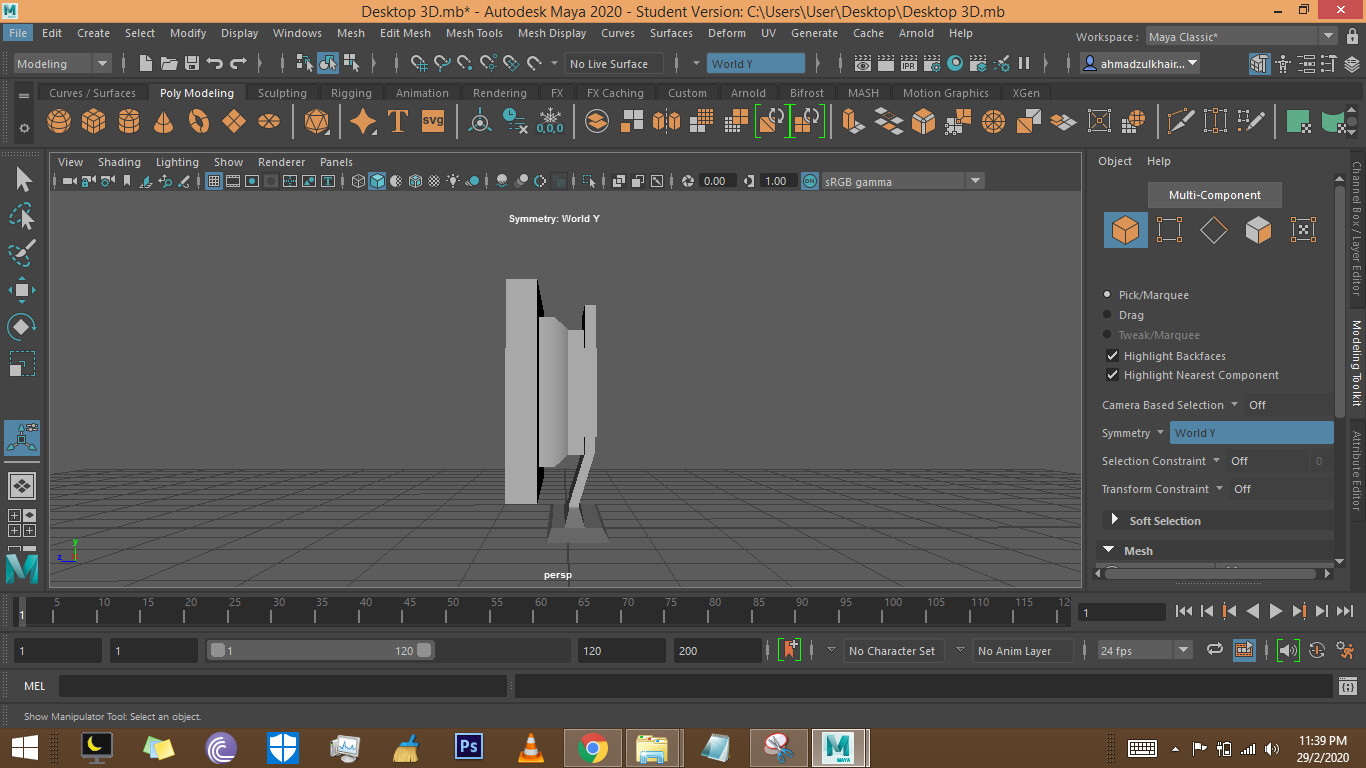Screen dimensions: 1366x768
Task: Click the polygon cone shelf icon
Action: click(x=163, y=122)
